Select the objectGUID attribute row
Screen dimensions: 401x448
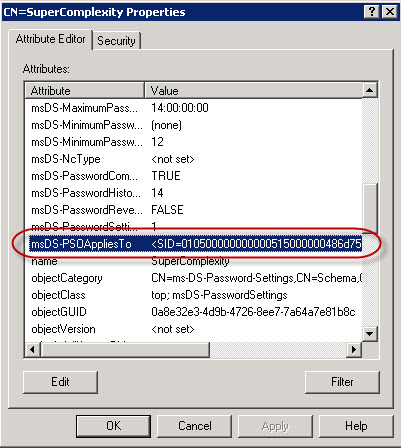click(x=194, y=312)
